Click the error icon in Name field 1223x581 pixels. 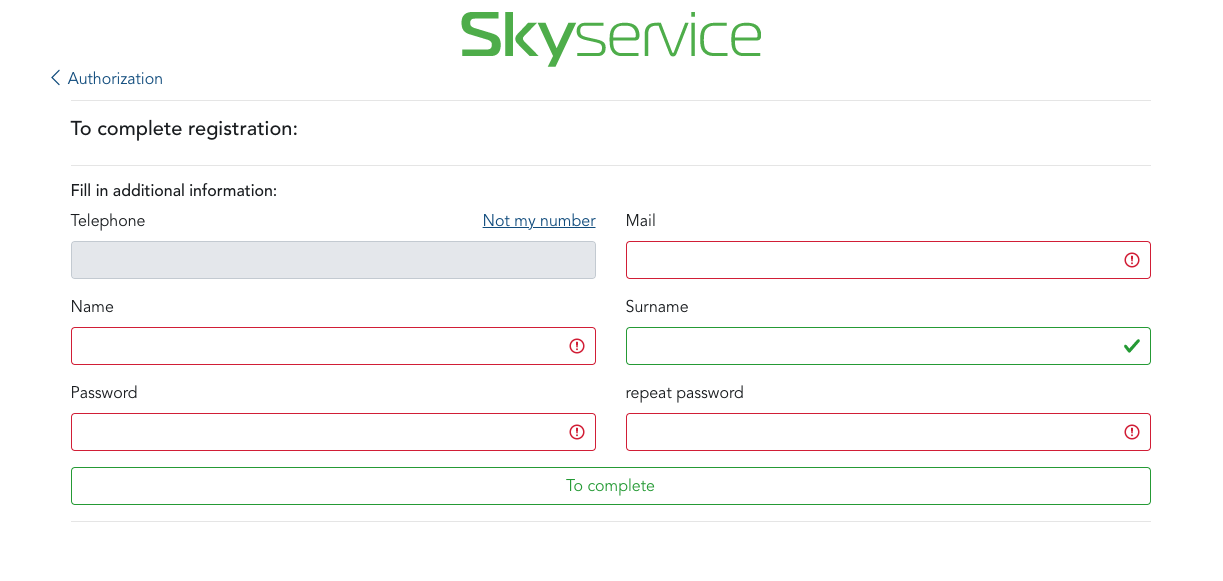point(577,346)
